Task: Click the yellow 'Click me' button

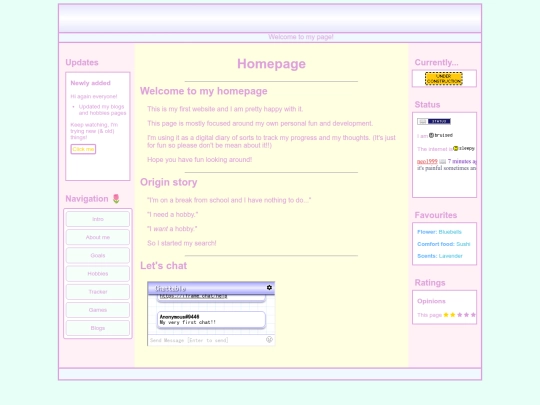Action: click(83, 149)
